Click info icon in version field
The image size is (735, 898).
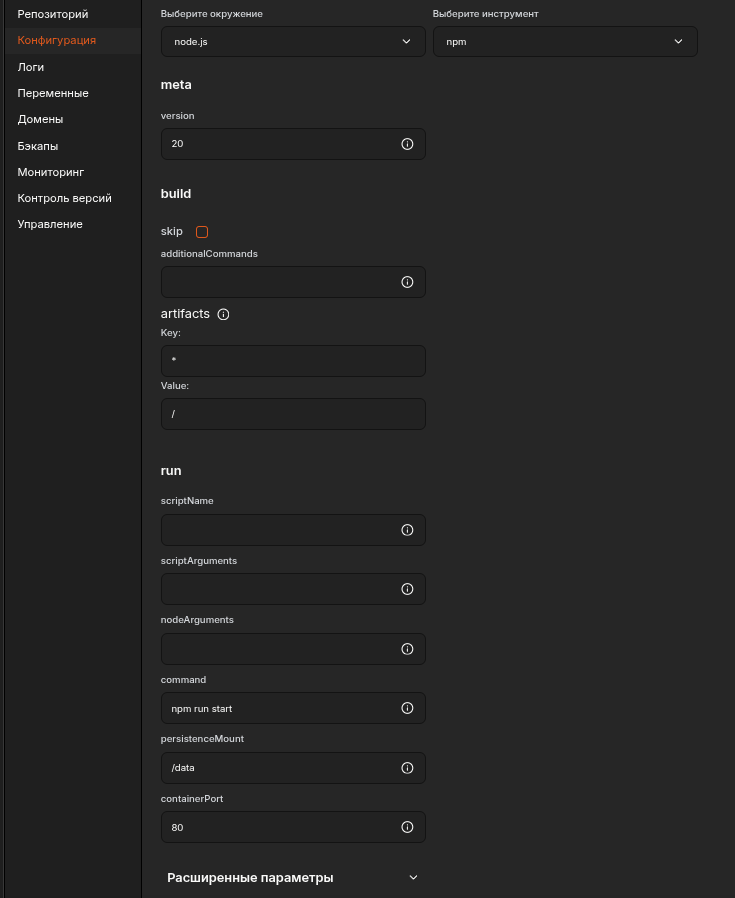(x=407, y=144)
